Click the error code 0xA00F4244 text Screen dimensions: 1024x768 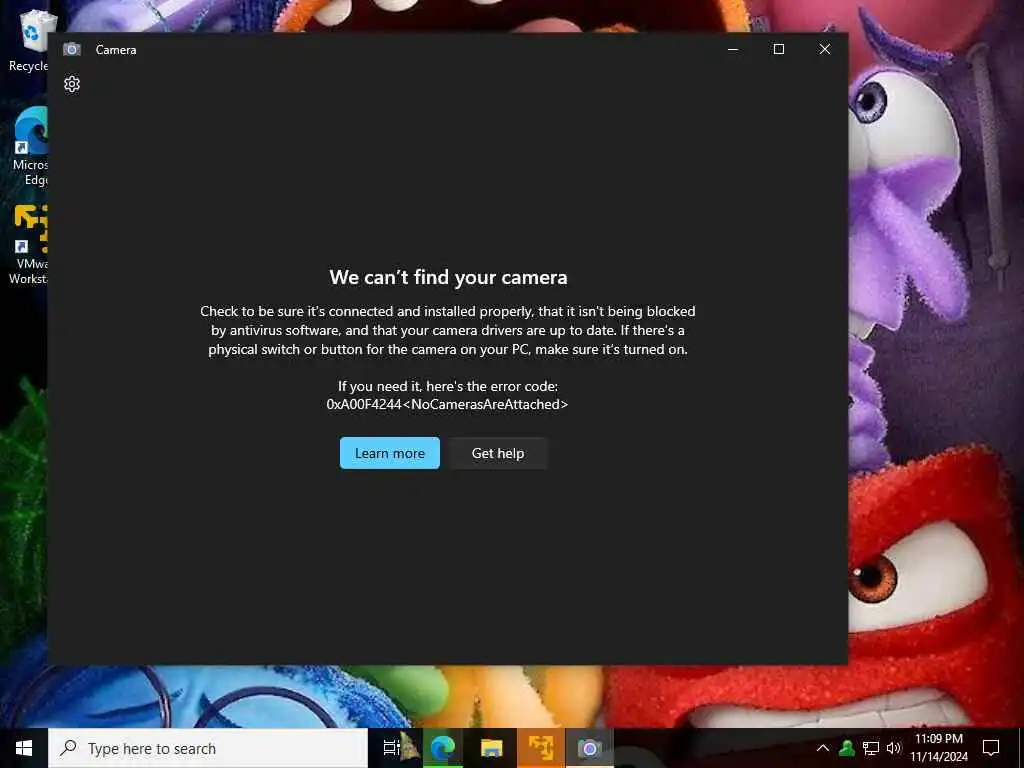click(x=447, y=404)
